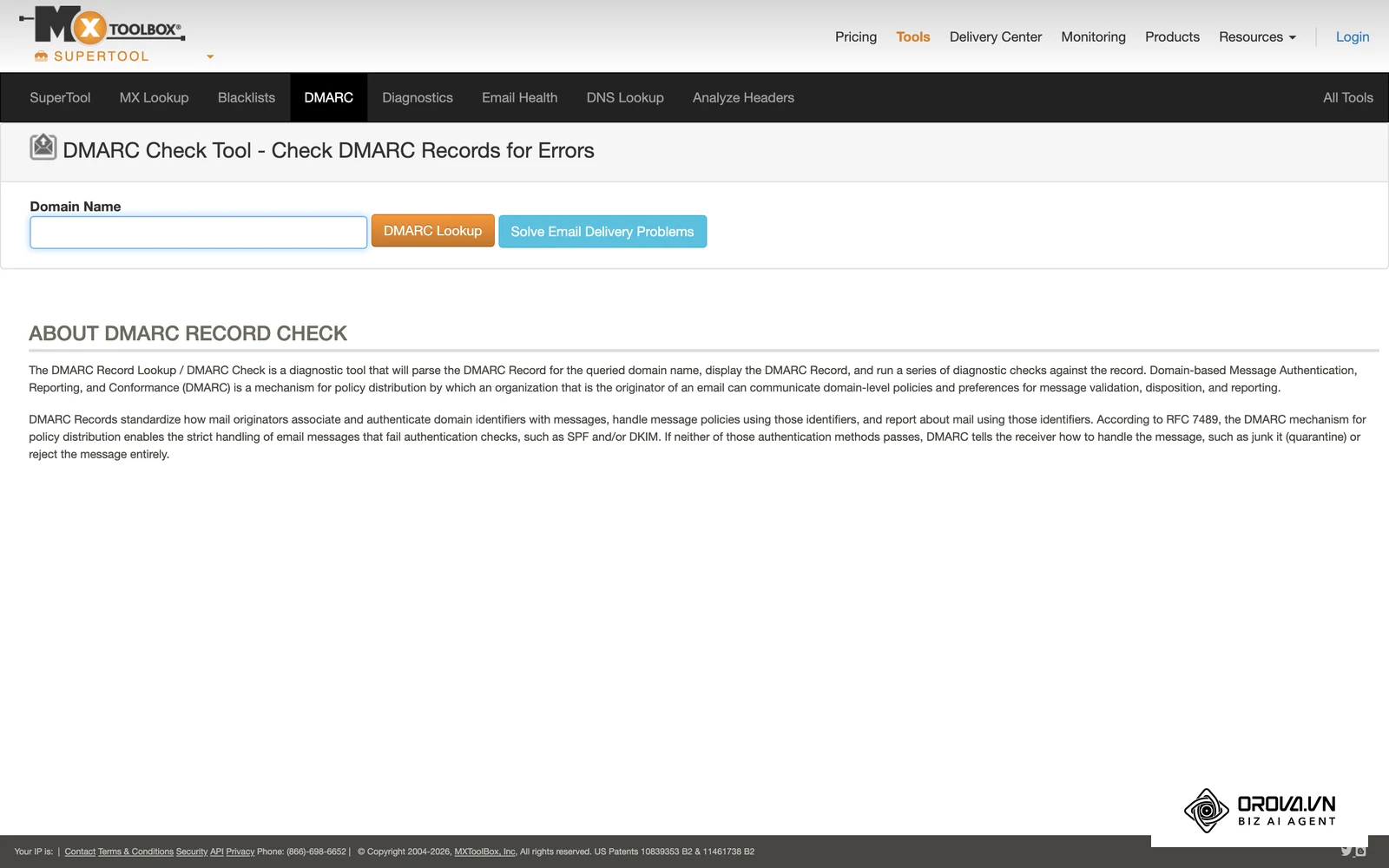The image size is (1389, 868).
Task: Click the footer phone number (866)-698-6652
Action: click(x=316, y=852)
